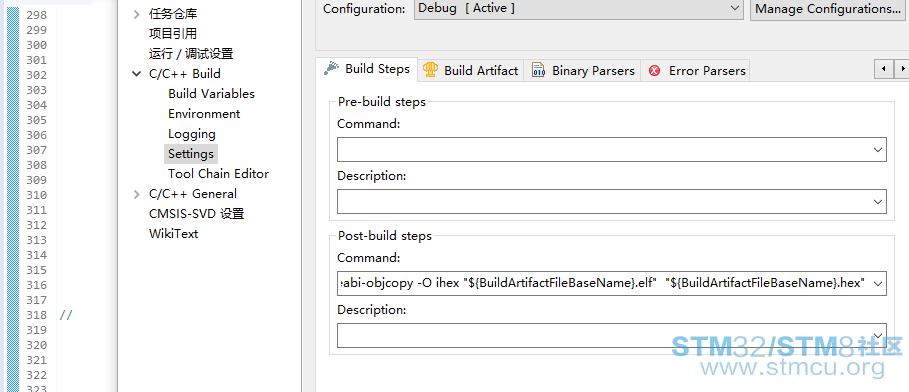The image size is (909, 392).
Task: Select 运行 / 调试设置 item
Action: [x=191, y=54]
